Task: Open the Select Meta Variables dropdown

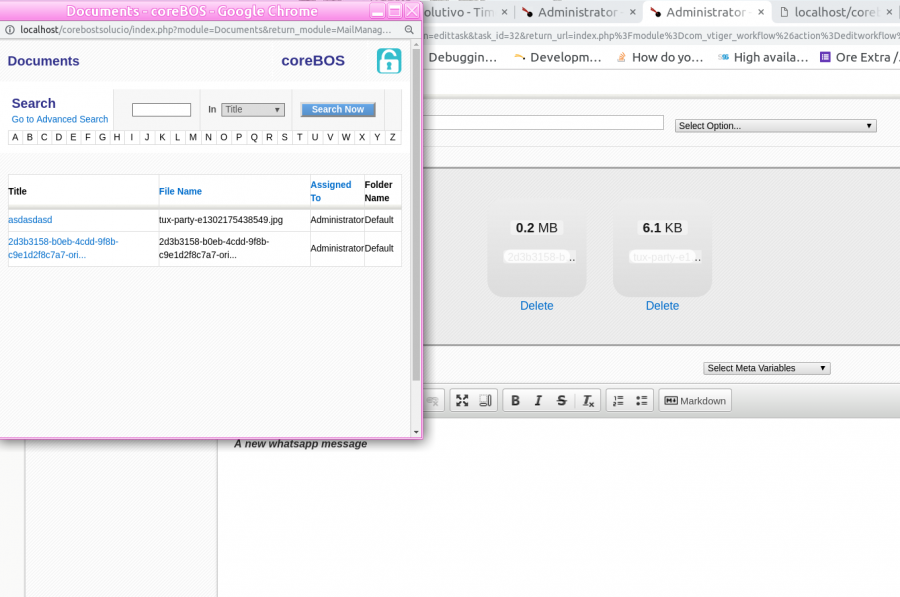Action: coord(767,368)
